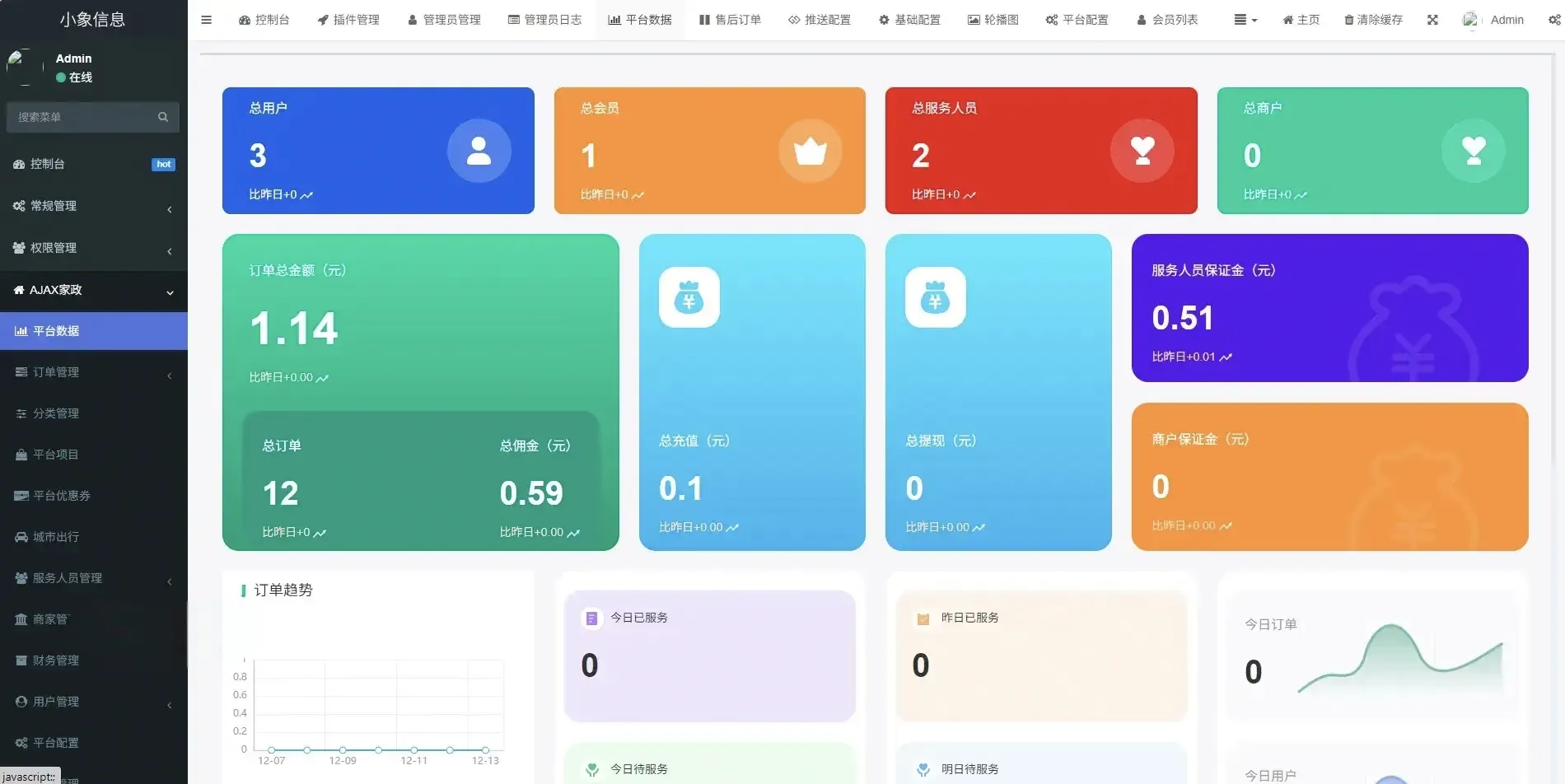Image resolution: width=1565 pixels, height=784 pixels.
Task: Click 比昨日+0.01 under 服务人员保证金
Action: click(x=1192, y=357)
